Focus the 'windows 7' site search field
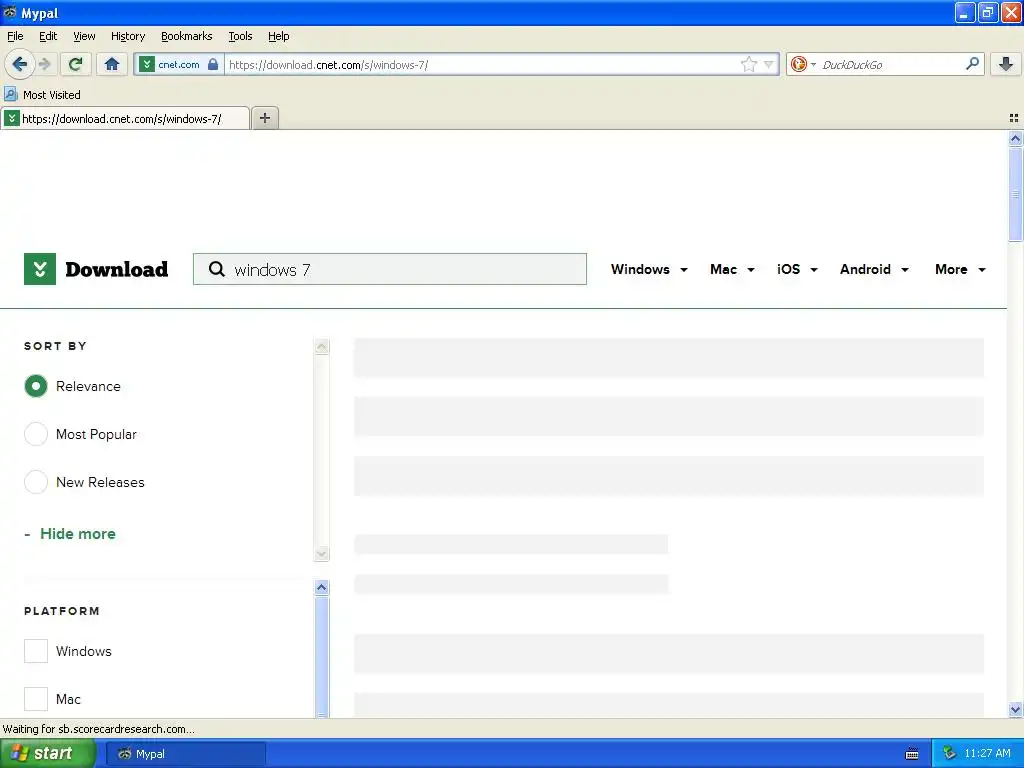This screenshot has width=1024, height=768. pos(390,269)
